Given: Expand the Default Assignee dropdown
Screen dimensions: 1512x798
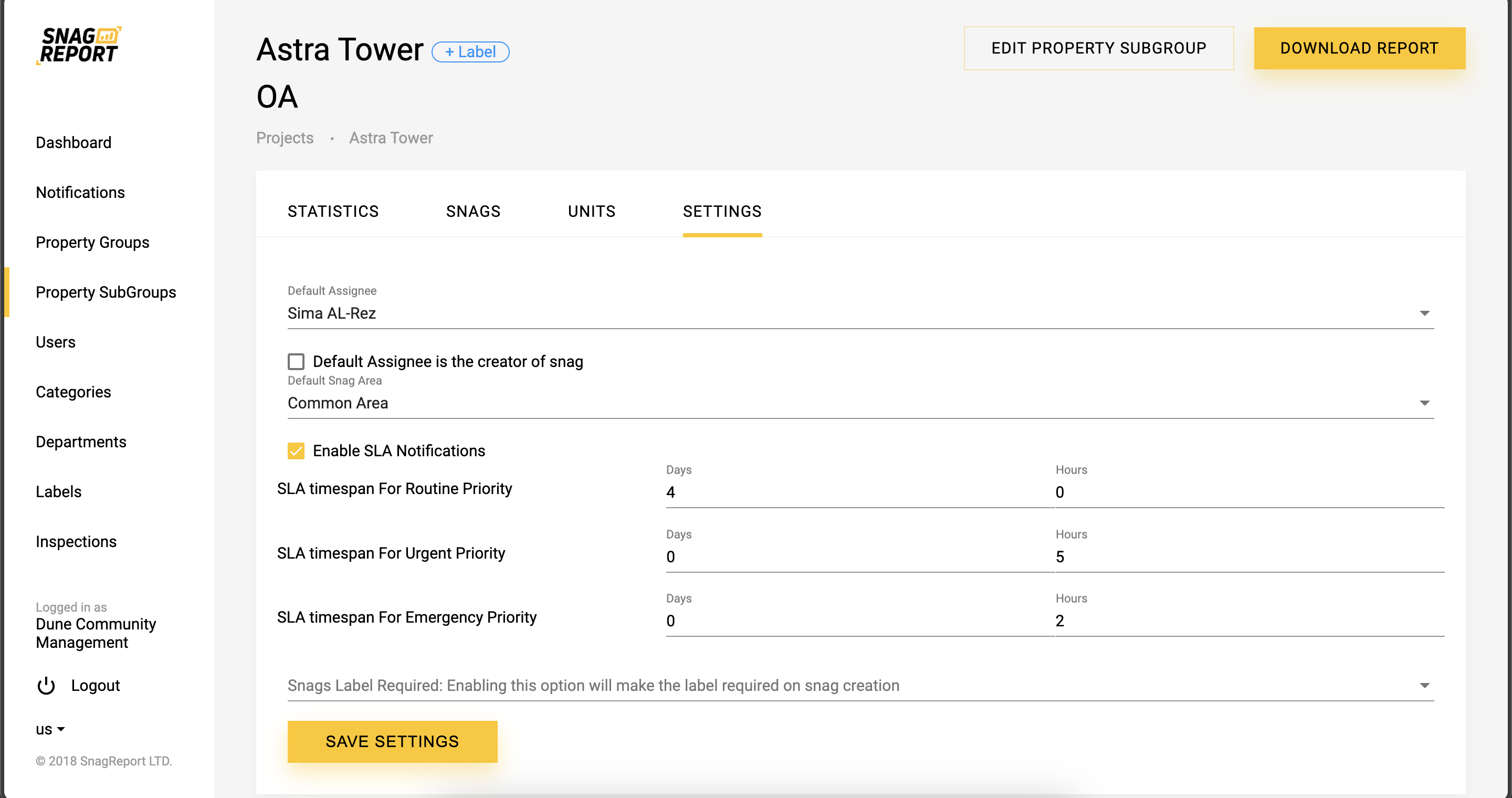Looking at the screenshot, I should click(1424, 313).
